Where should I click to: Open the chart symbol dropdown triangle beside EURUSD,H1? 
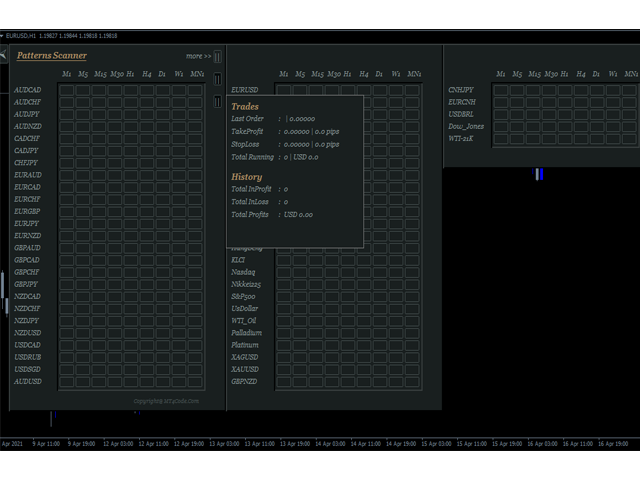pyautogui.click(x=2, y=36)
